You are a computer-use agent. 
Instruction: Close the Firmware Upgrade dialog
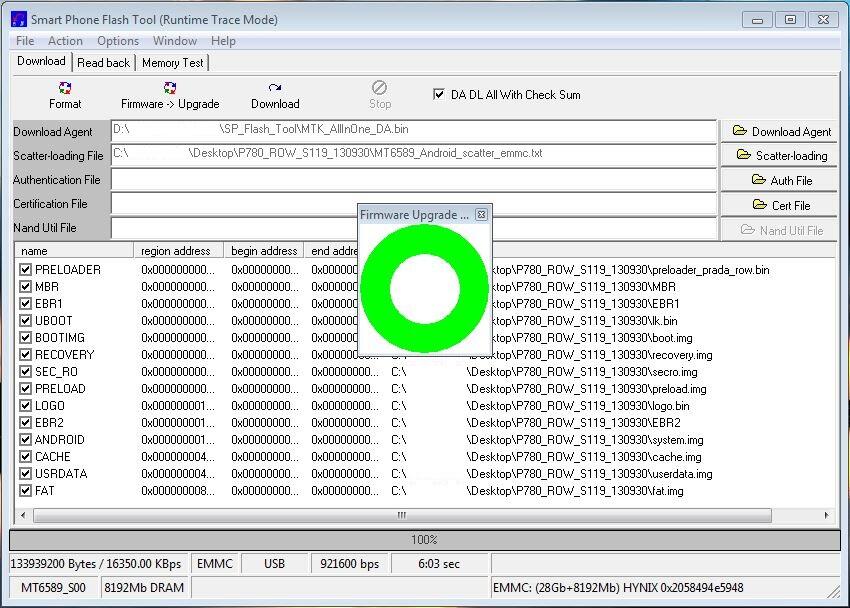pyautogui.click(x=483, y=214)
